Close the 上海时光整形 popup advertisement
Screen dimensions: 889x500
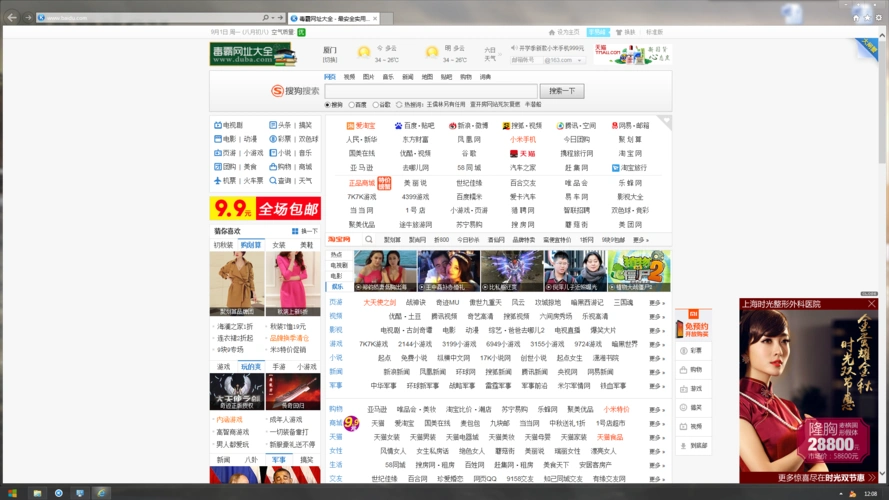[x=871, y=304]
